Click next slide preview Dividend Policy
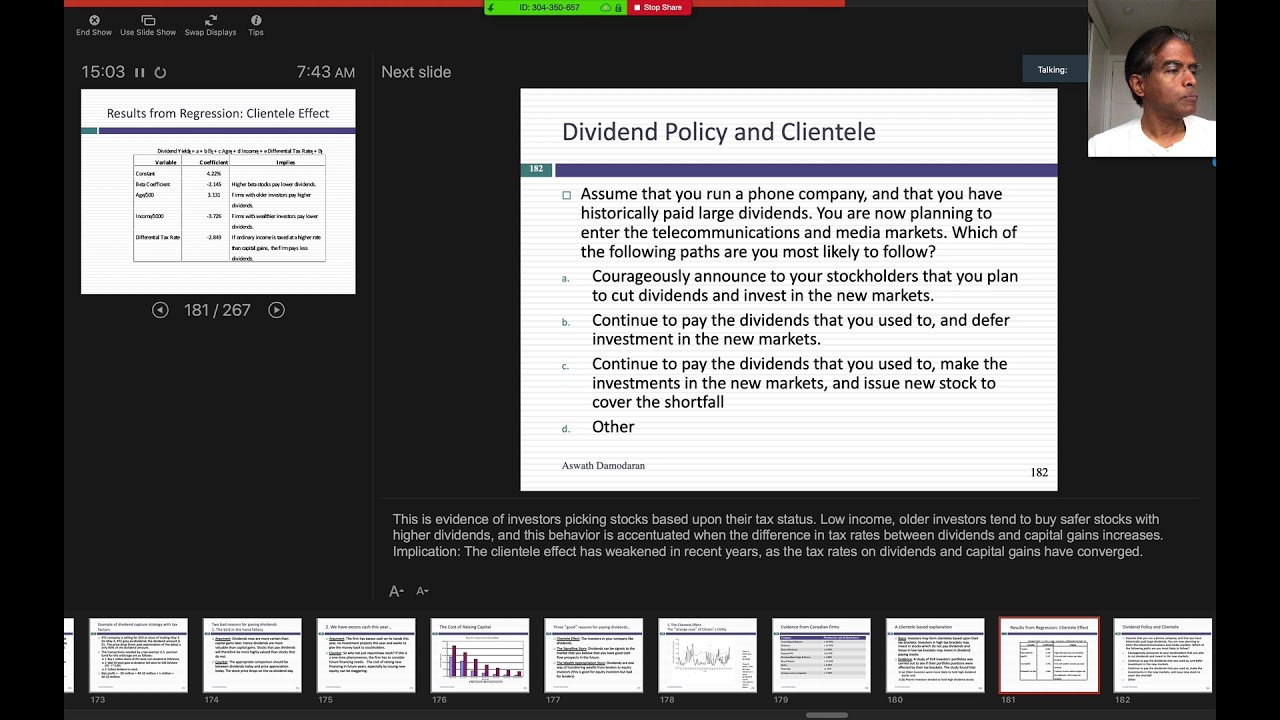The width and height of the screenshot is (1280, 720). point(788,290)
